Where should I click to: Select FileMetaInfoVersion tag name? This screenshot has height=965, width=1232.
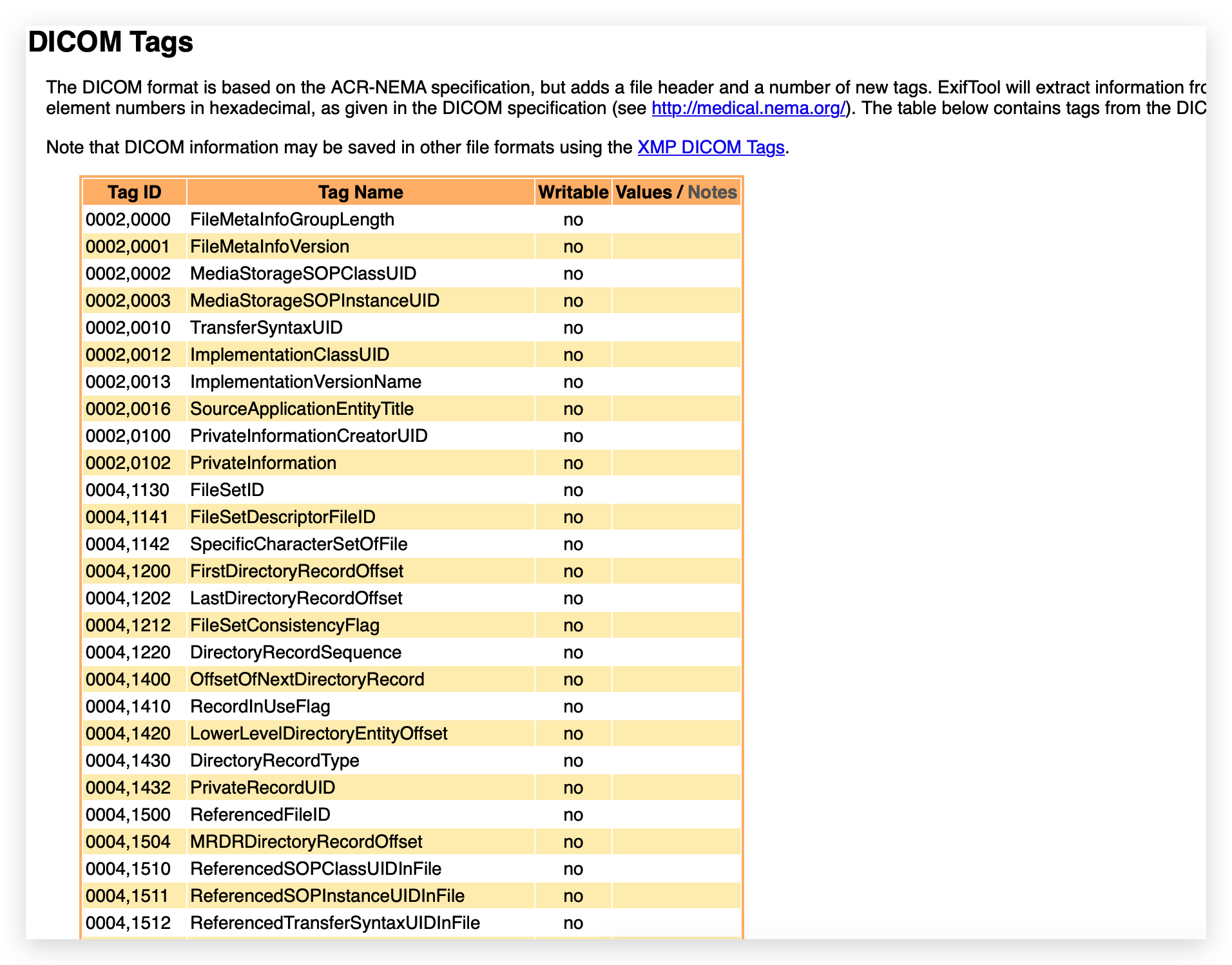pyautogui.click(x=270, y=247)
